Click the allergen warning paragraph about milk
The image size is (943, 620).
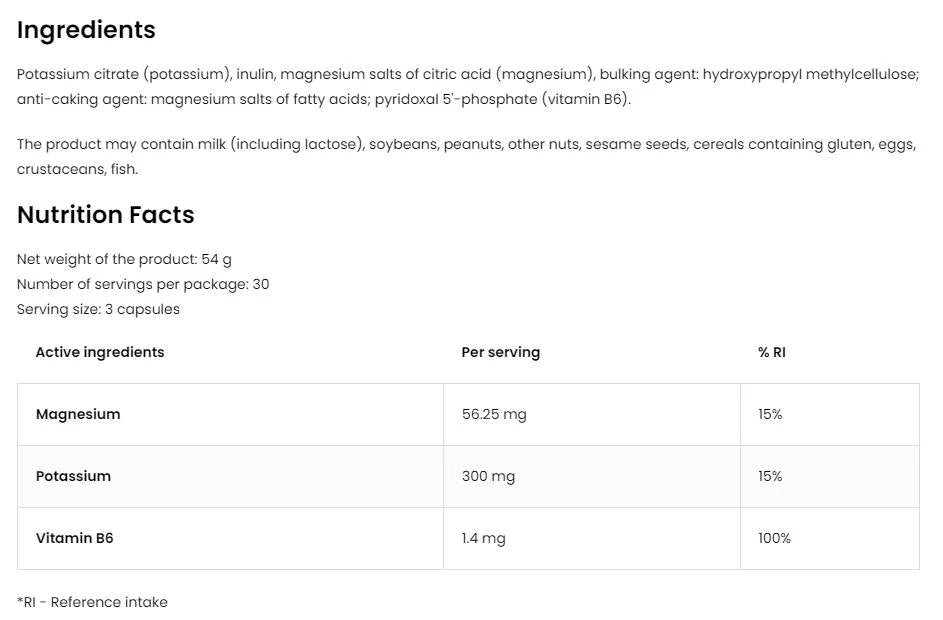click(x=465, y=156)
